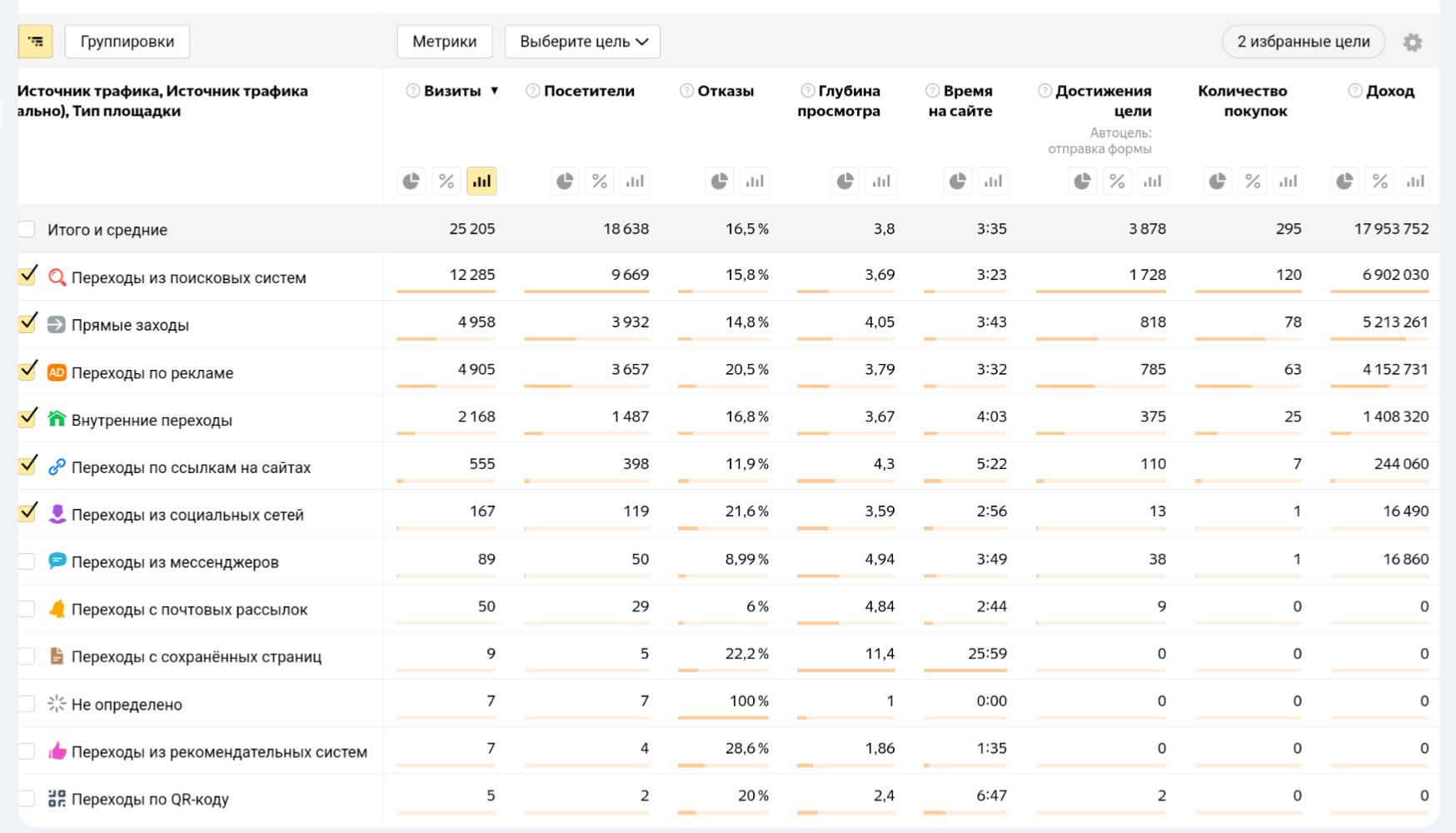
Task: Check the Переходы из мессенджеров checkbox
Action: [x=27, y=561]
